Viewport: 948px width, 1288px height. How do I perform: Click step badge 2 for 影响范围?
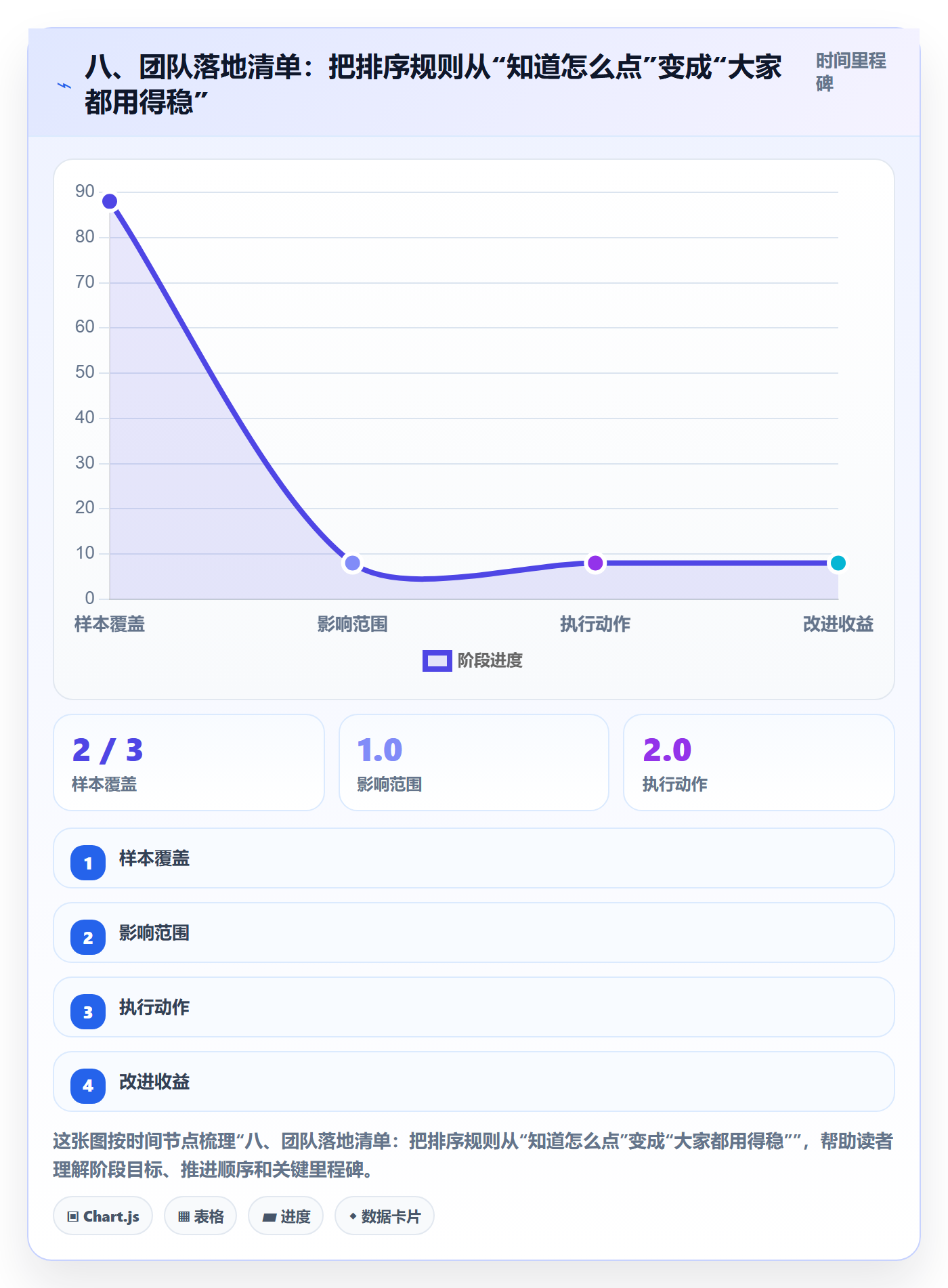click(88, 937)
